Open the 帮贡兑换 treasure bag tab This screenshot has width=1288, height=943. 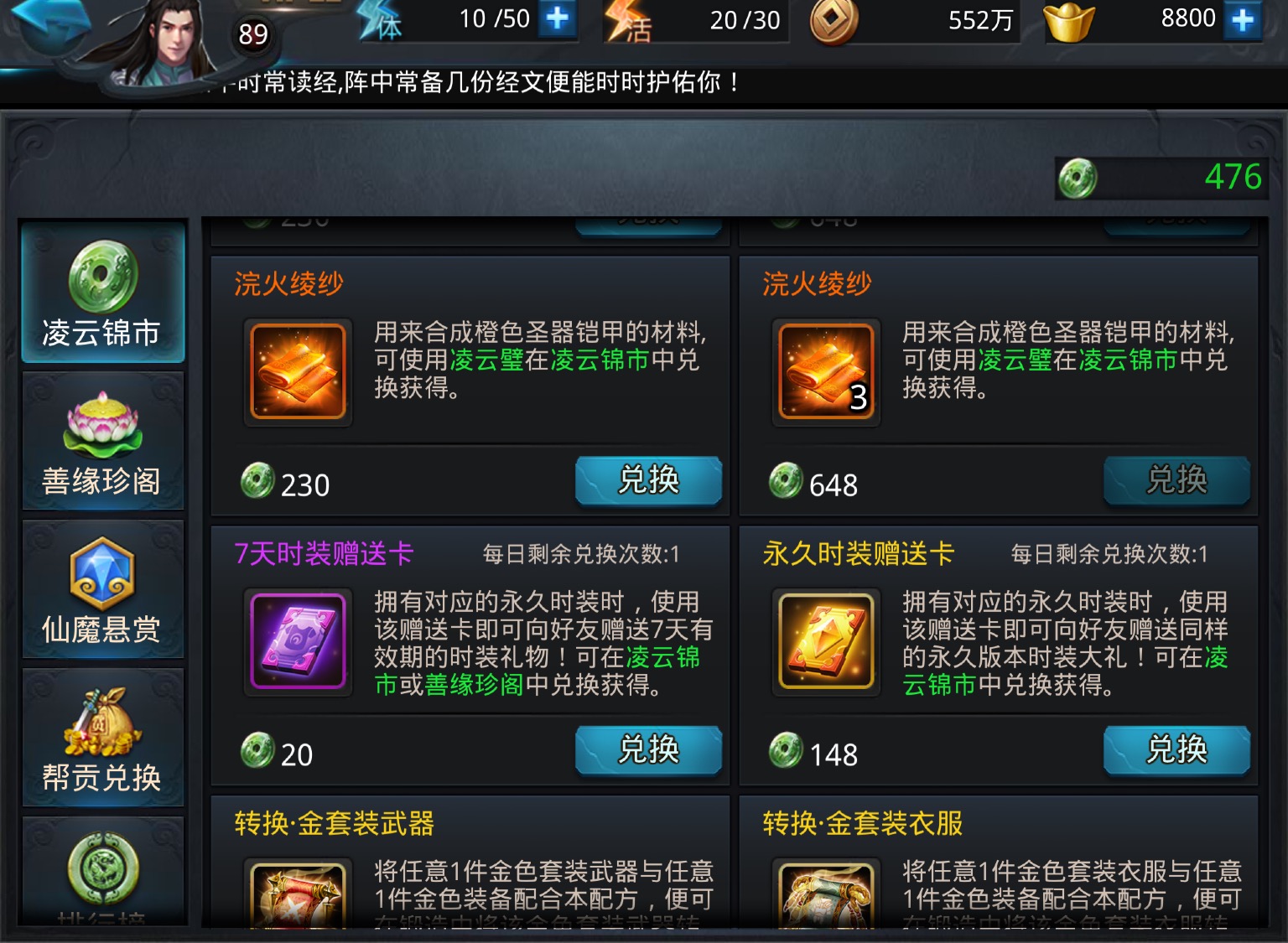point(102,738)
